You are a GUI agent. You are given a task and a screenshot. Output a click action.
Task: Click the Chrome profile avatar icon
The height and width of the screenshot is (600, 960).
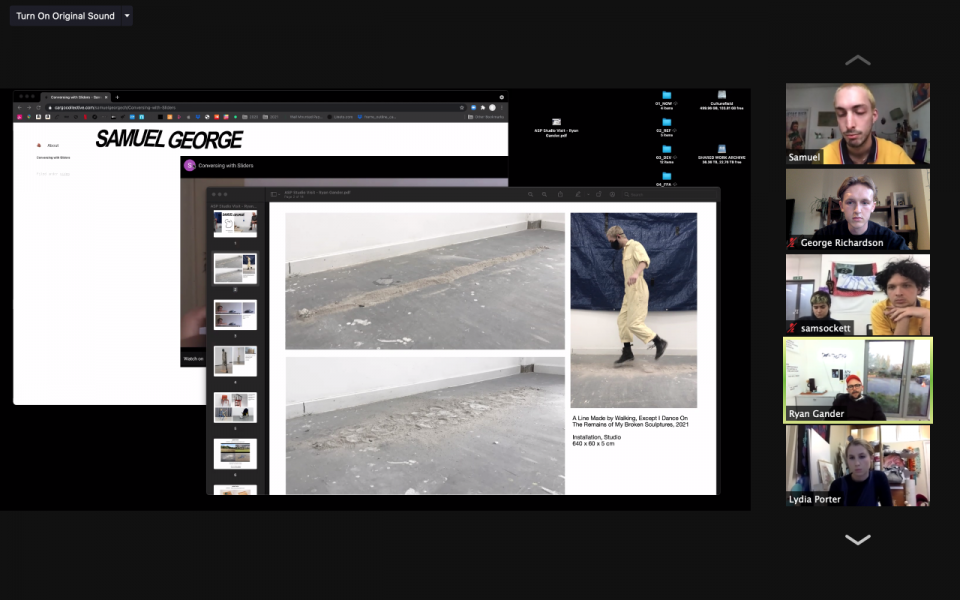point(492,108)
